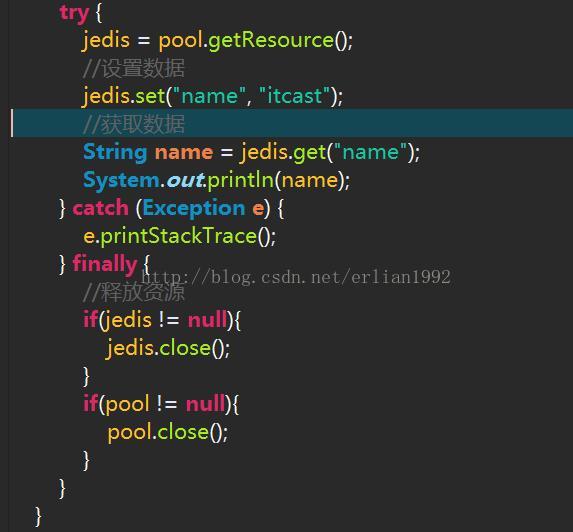The width and height of the screenshot is (573, 532).
Task: Click the variable 'name' after String
Action: tap(184, 152)
